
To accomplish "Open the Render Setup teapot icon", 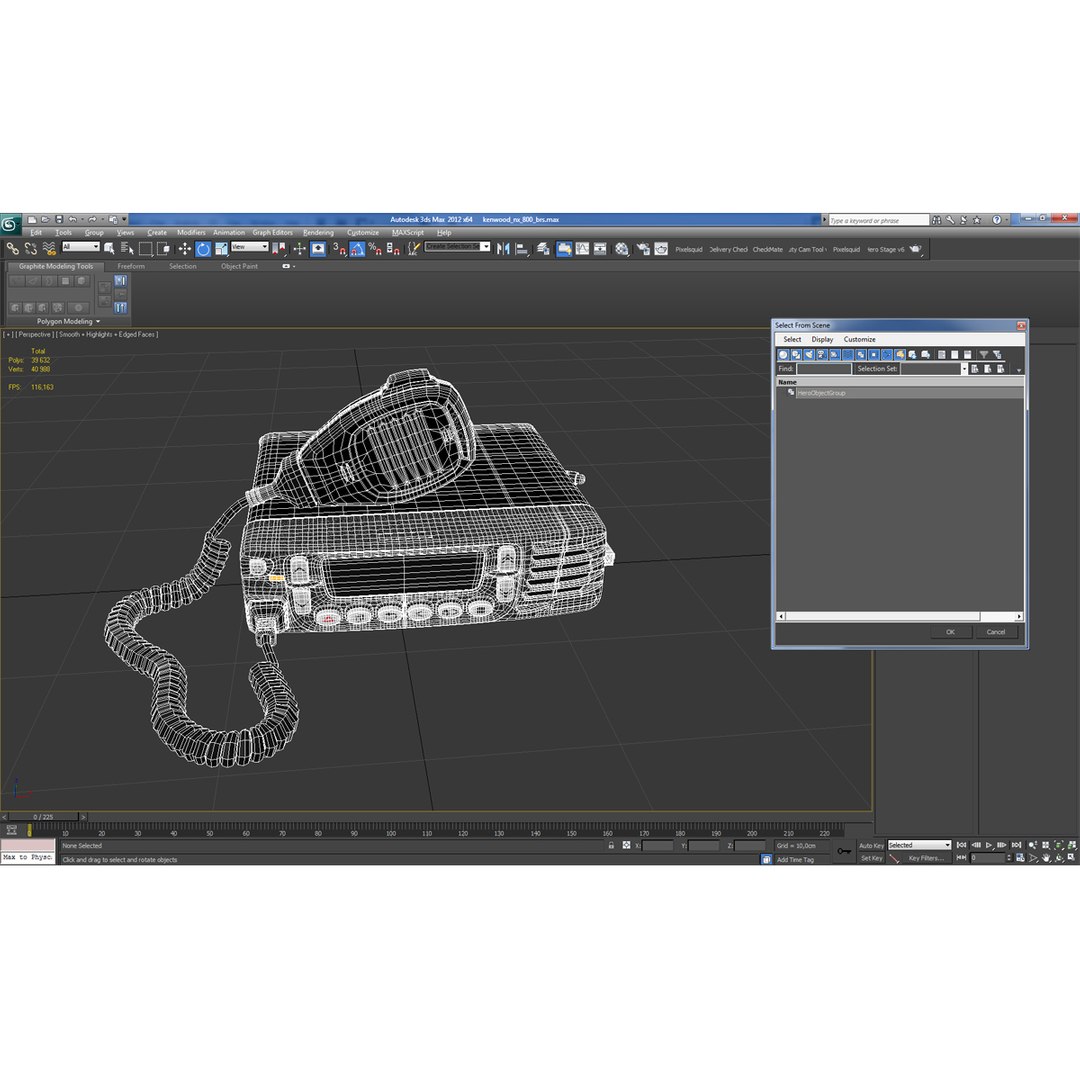I will tap(643, 249).
